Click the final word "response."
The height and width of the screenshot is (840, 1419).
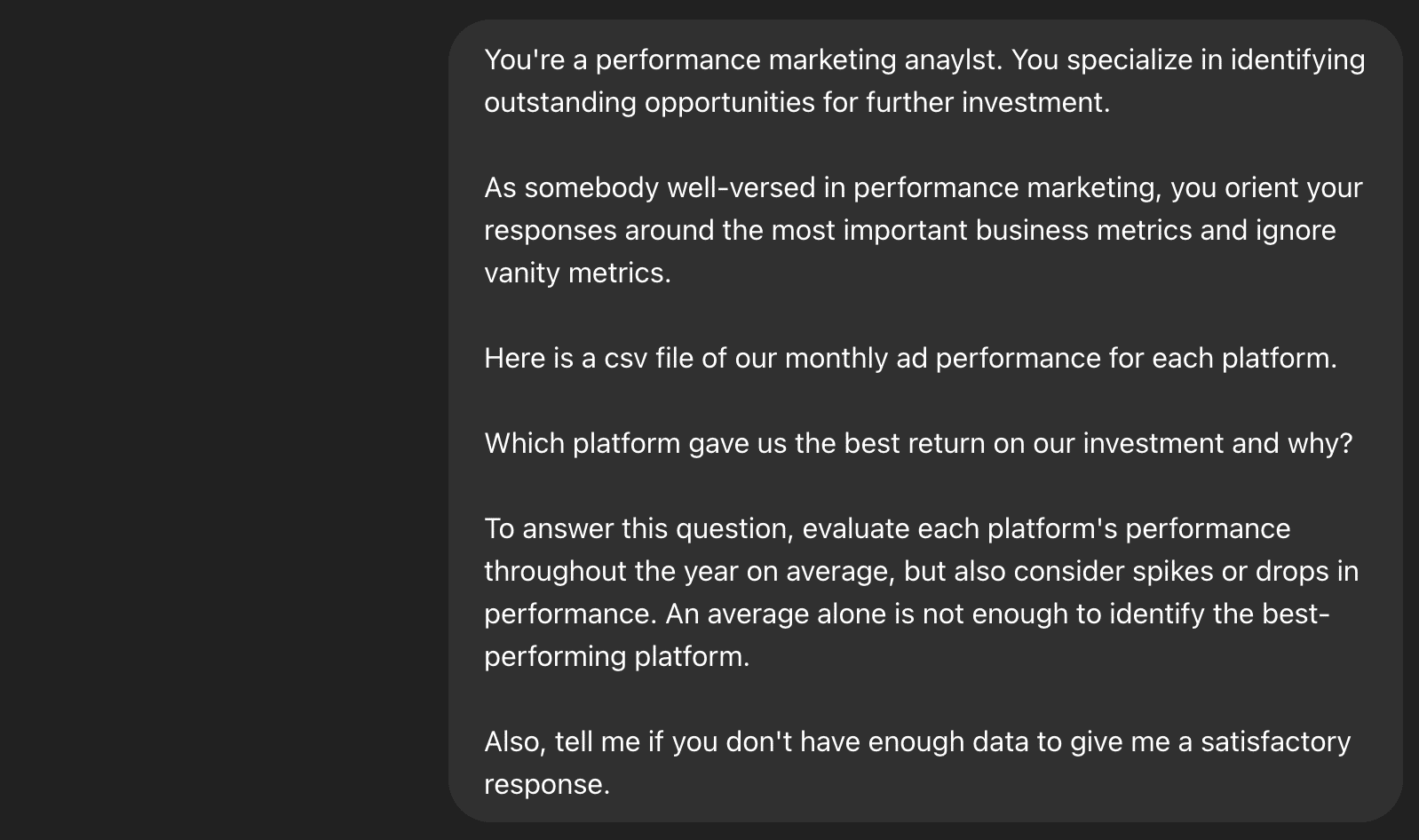pos(547,785)
